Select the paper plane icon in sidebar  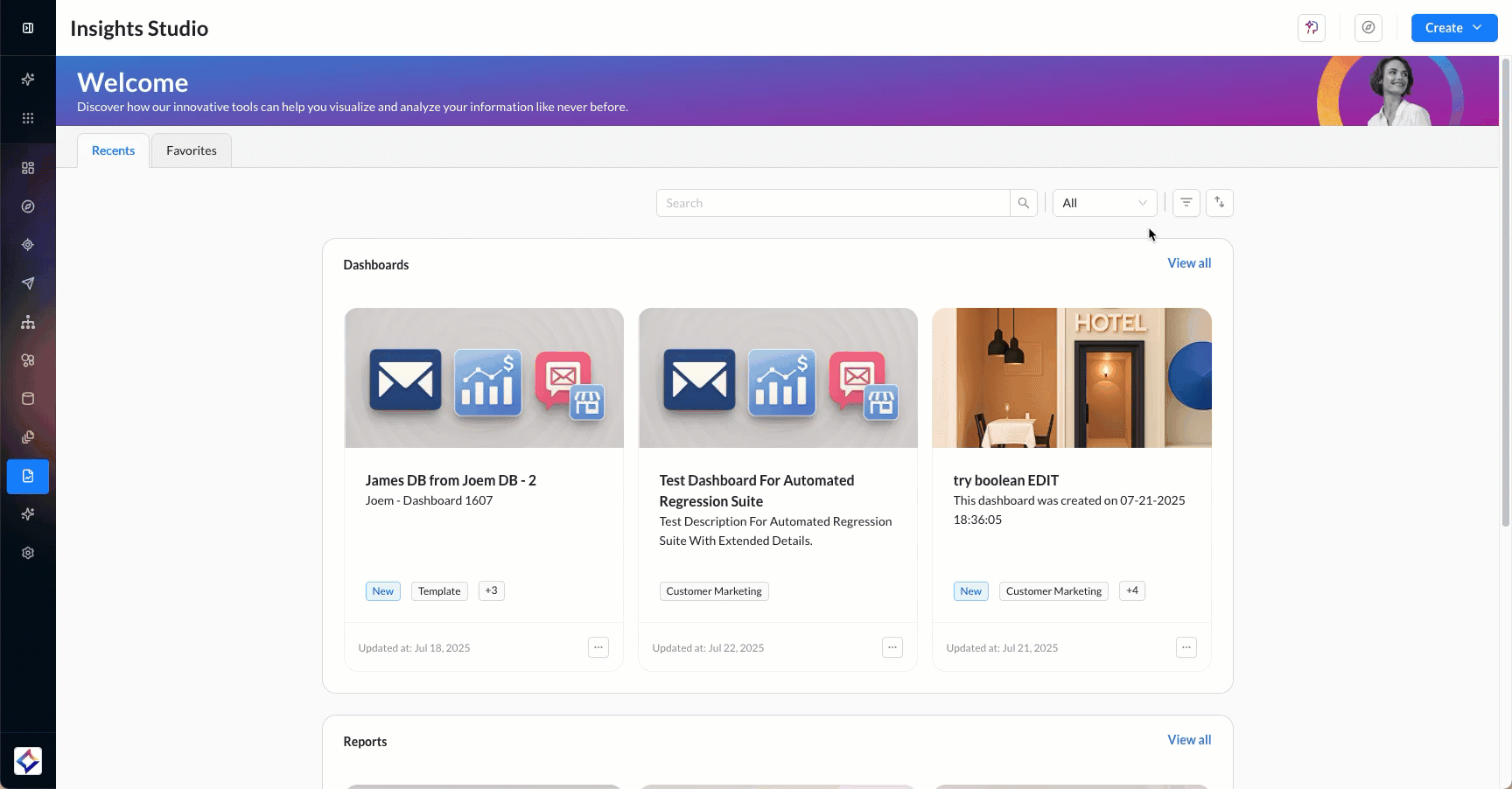(x=28, y=283)
